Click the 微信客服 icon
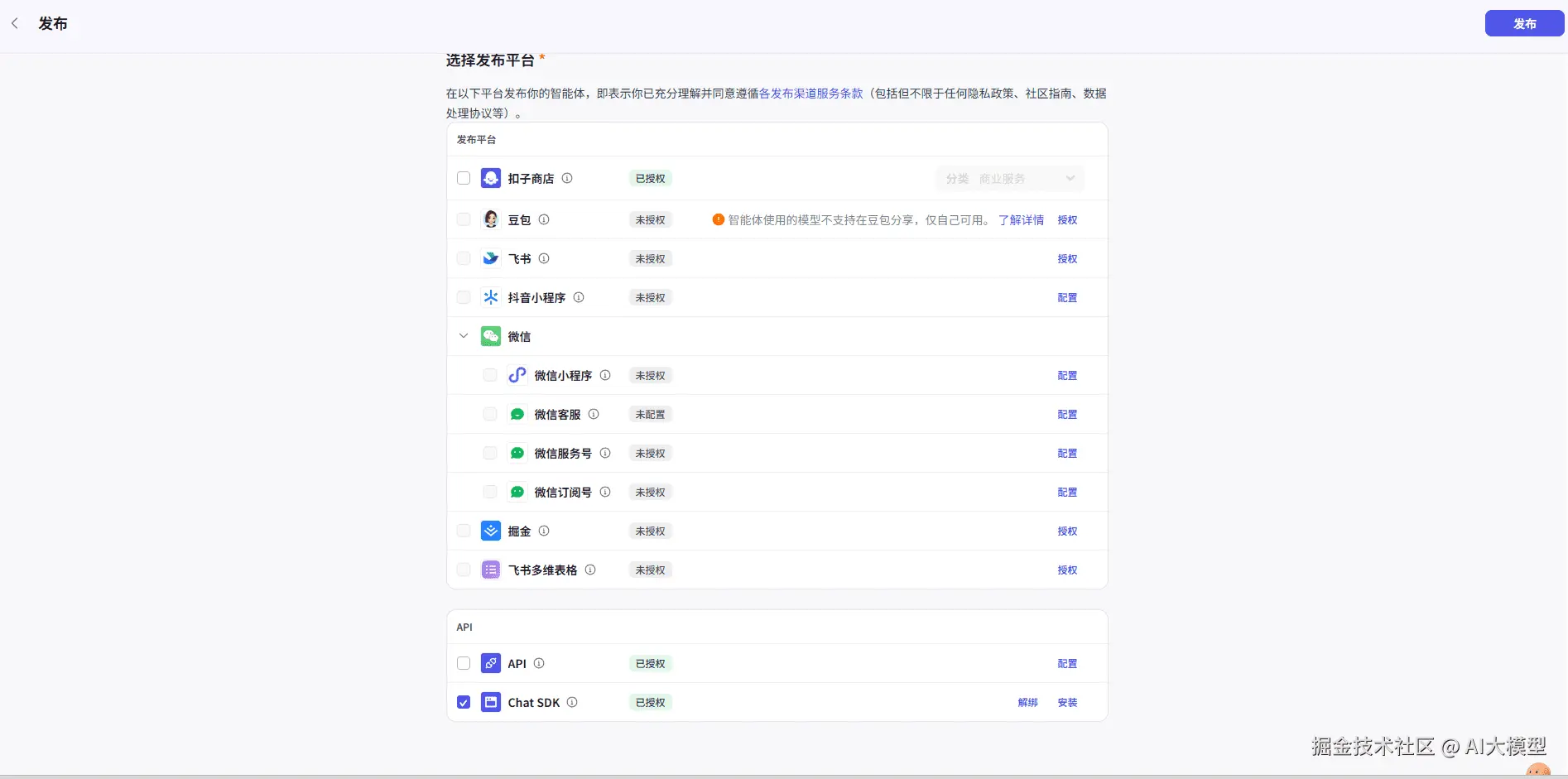The image size is (1568, 779). (517, 414)
